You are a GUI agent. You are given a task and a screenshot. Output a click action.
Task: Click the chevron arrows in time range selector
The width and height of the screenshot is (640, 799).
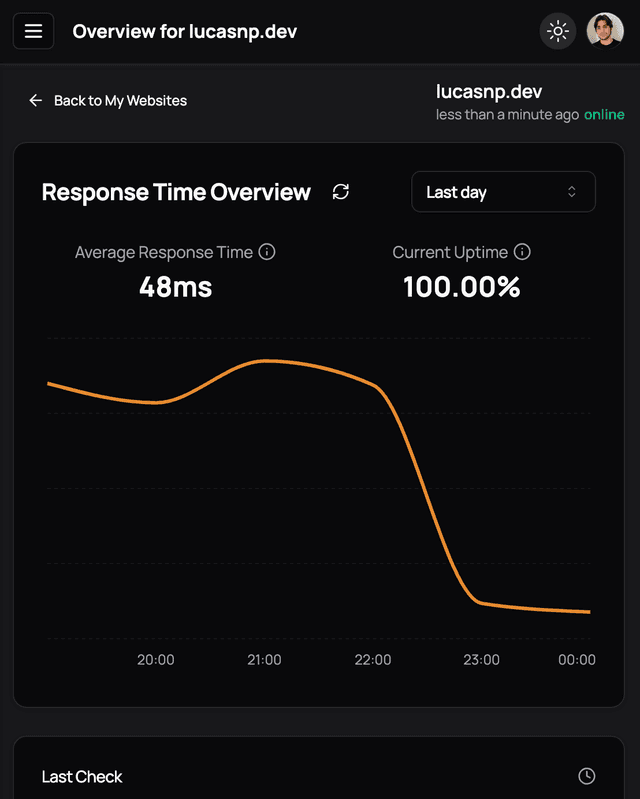coord(572,192)
